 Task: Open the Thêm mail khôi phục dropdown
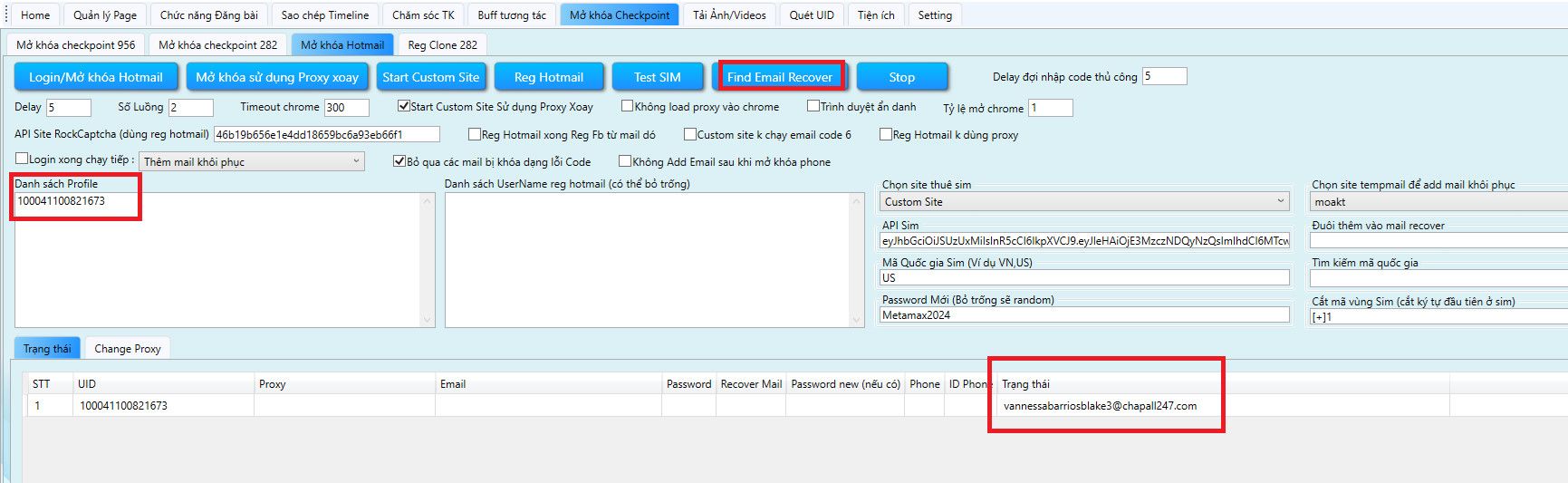coord(252,161)
